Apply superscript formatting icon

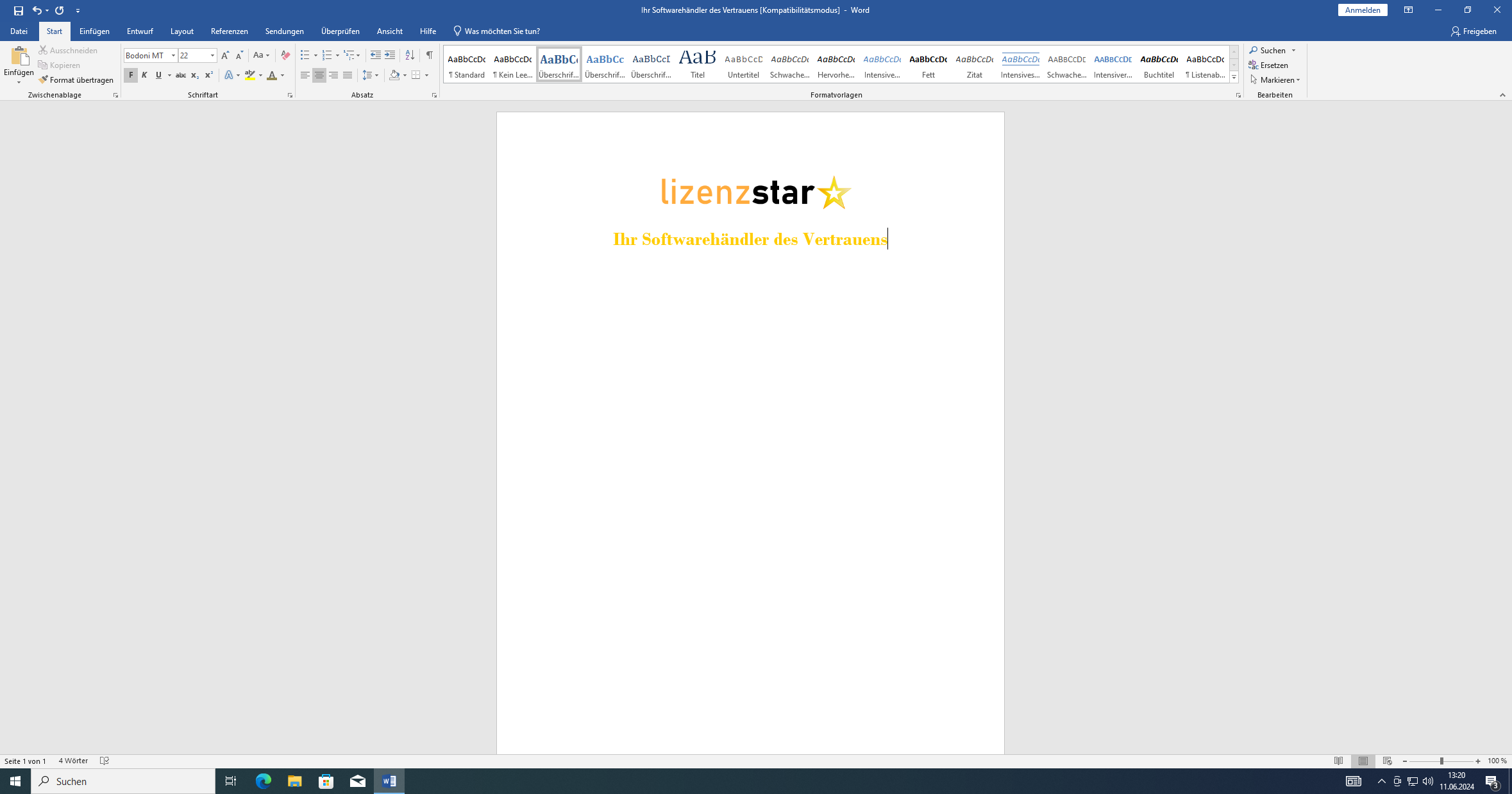click(x=208, y=76)
